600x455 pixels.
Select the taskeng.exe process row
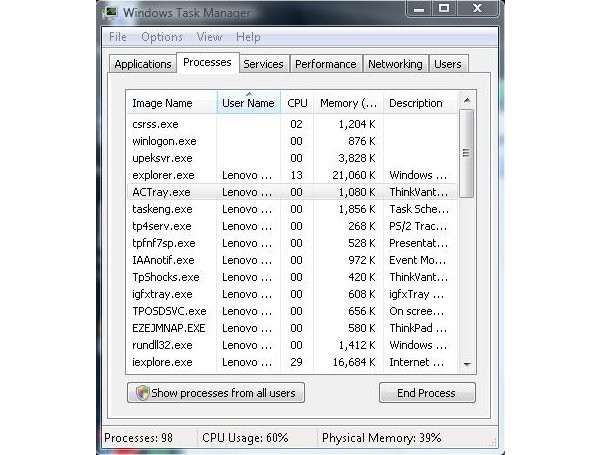(292, 209)
